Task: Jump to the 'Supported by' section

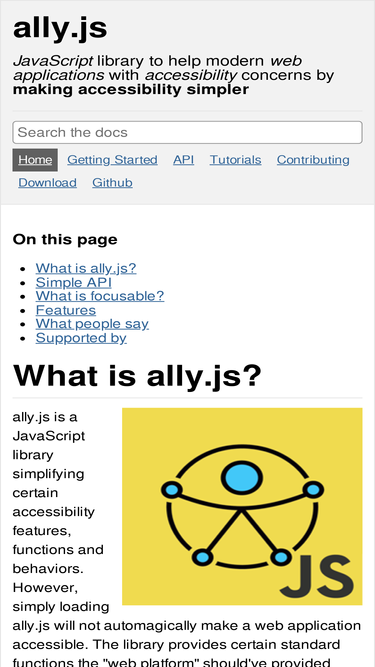Action: click(81, 338)
